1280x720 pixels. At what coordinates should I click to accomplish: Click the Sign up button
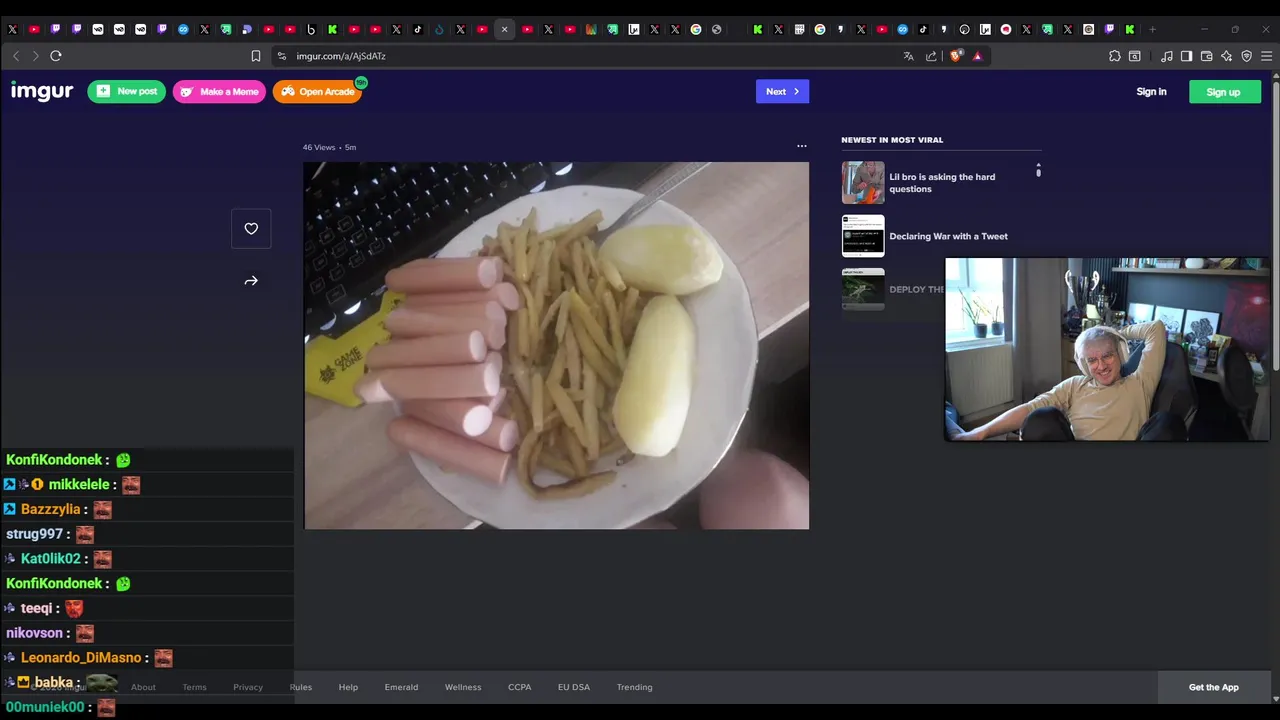pyautogui.click(x=1224, y=91)
